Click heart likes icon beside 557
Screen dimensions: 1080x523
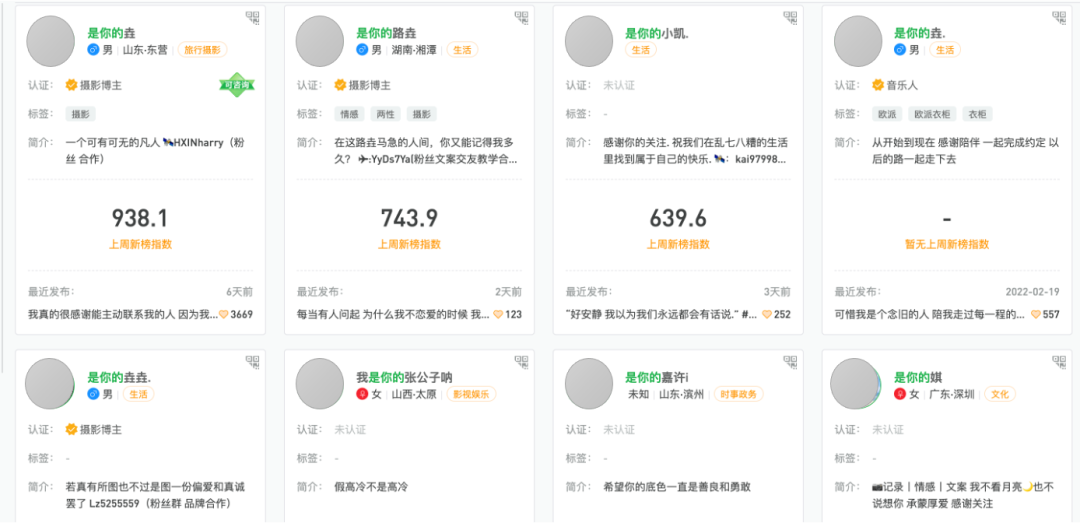1035,314
